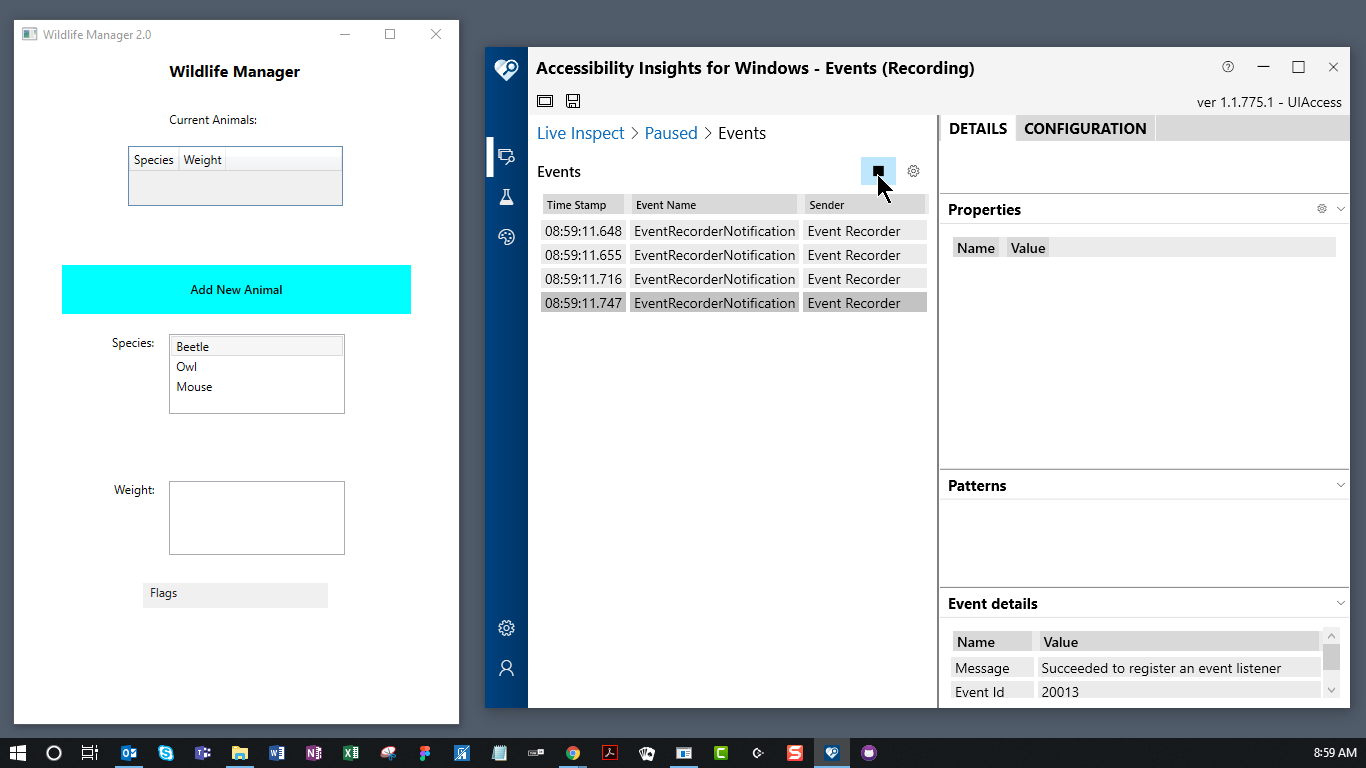Screen dimensions: 1366x768
Task: Open File Explorer from the taskbar
Action: click(x=240, y=753)
